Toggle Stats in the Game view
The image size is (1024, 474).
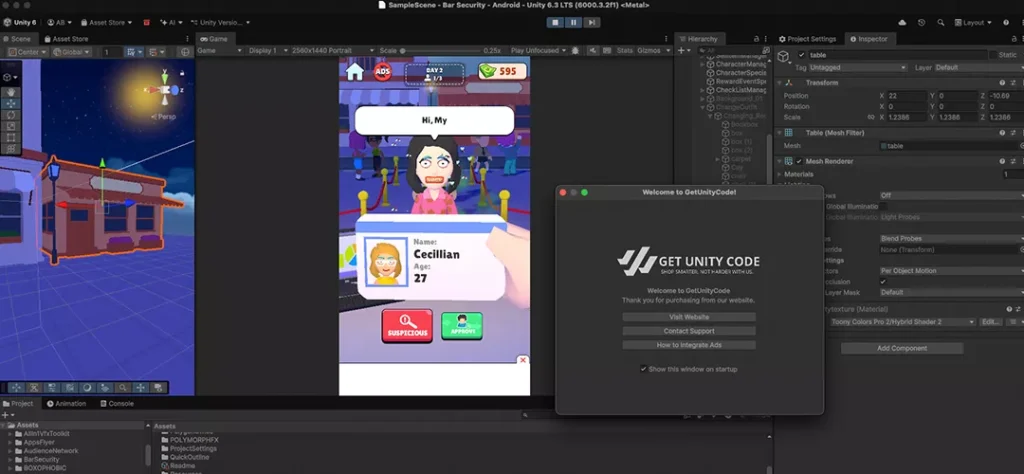coord(625,50)
